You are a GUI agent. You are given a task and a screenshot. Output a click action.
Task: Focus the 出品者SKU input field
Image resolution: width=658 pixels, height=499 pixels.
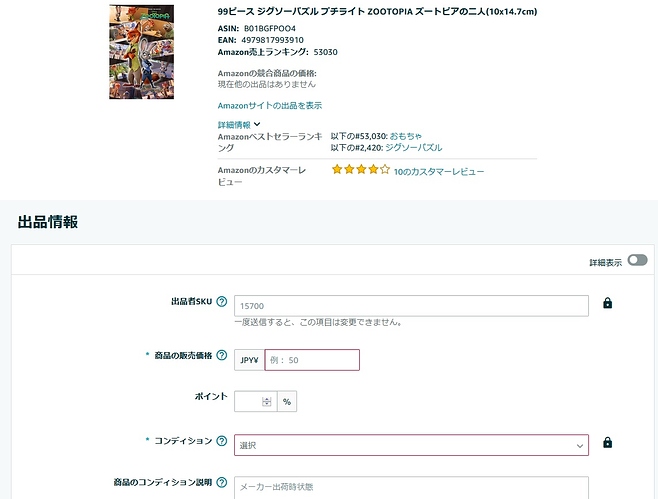coord(411,306)
